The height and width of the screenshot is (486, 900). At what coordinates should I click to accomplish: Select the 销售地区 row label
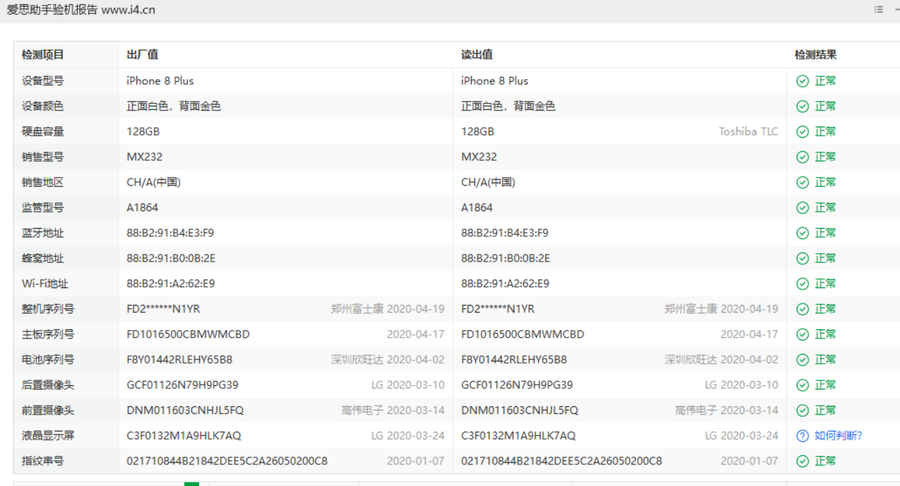point(42,182)
